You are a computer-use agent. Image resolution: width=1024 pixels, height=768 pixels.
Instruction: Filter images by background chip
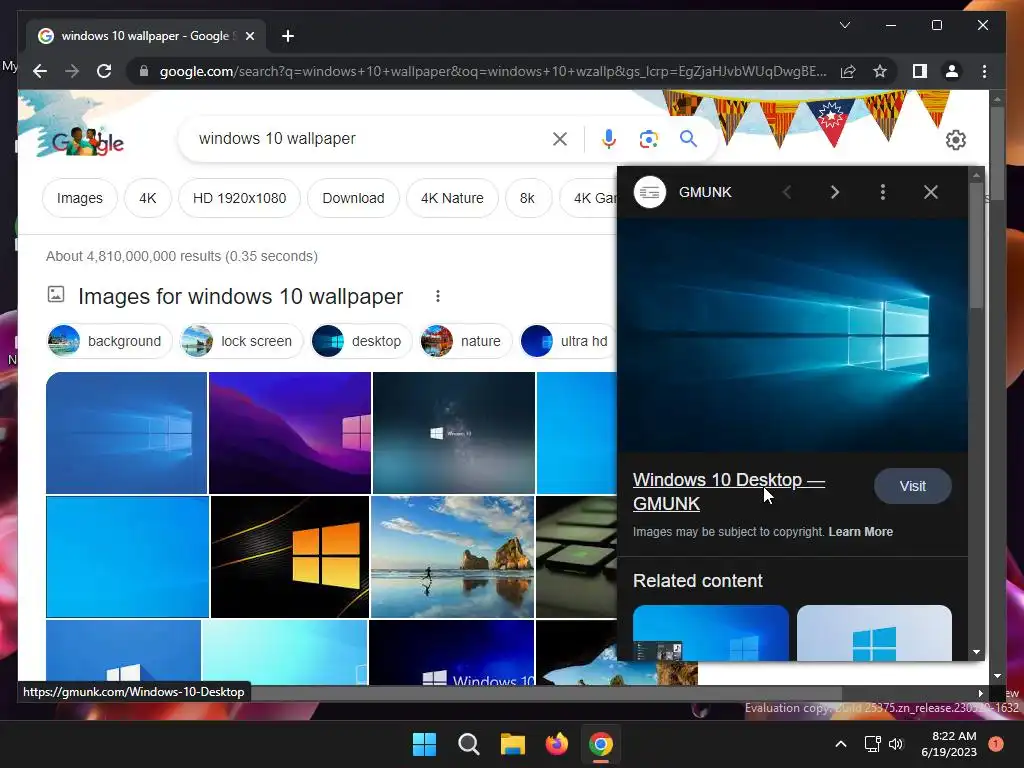pyautogui.click(x=109, y=341)
